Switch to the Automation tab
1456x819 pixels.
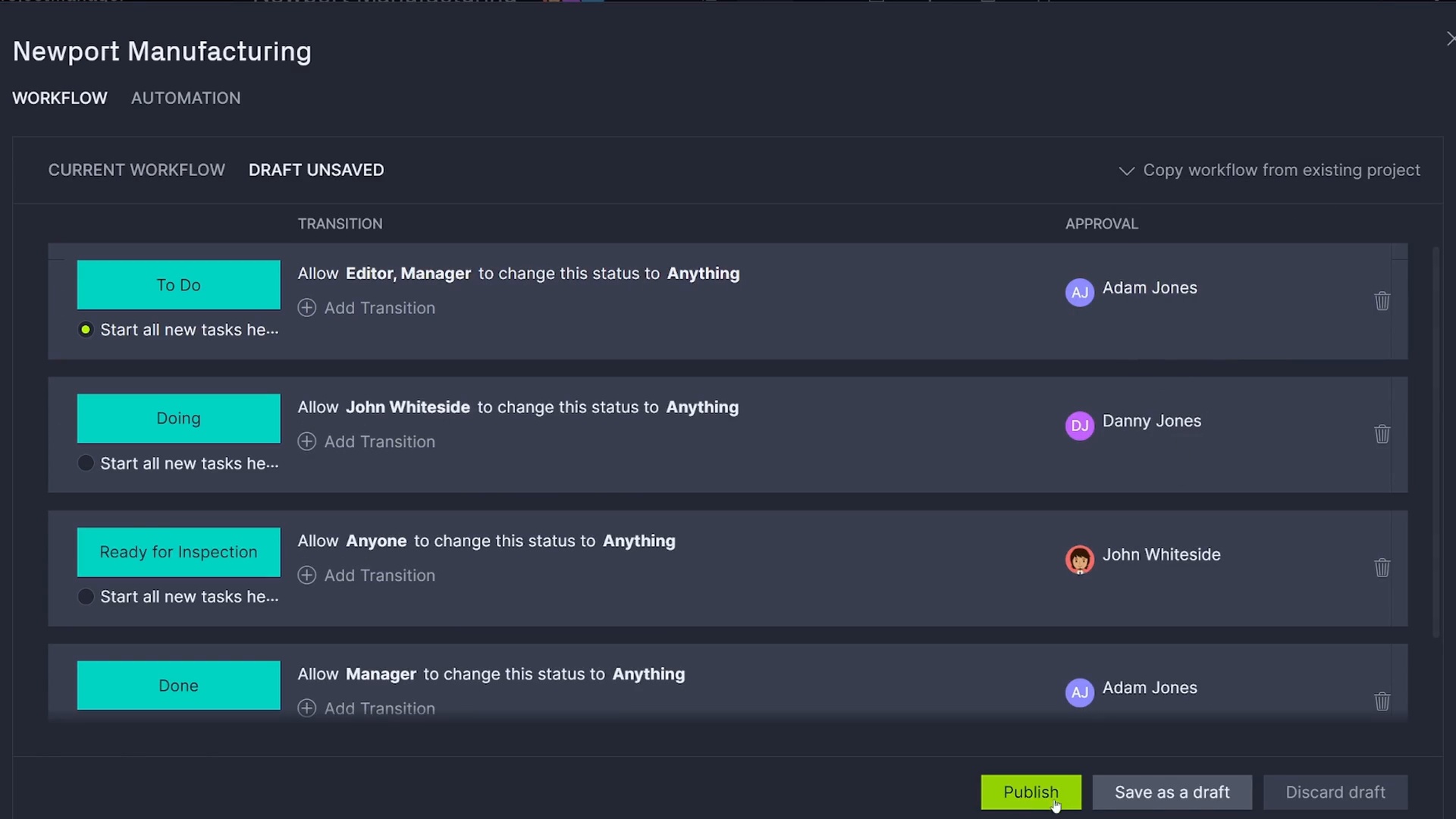click(x=186, y=98)
